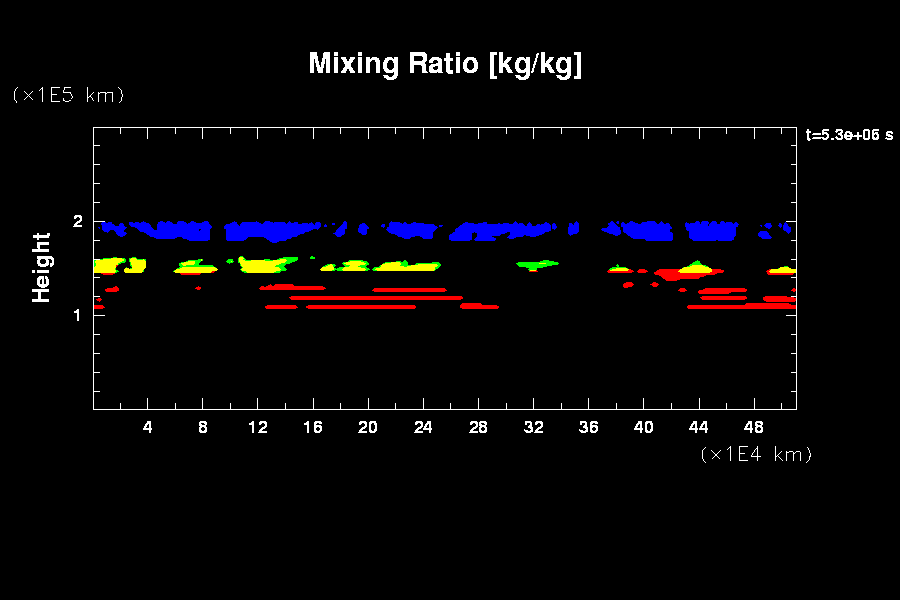Click the x-axis tick label "36"

pos(588,428)
